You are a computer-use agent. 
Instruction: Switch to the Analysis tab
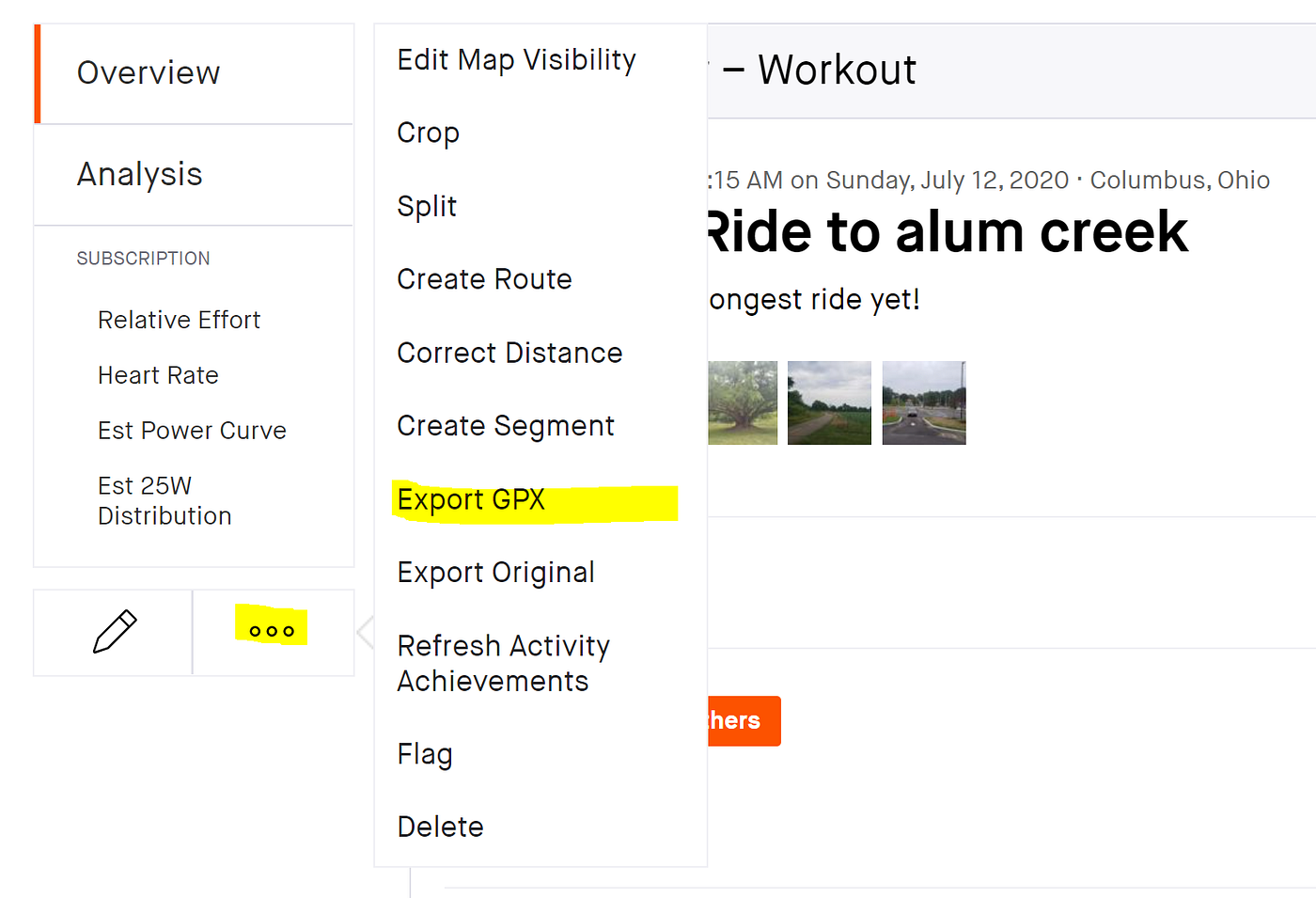click(x=140, y=175)
